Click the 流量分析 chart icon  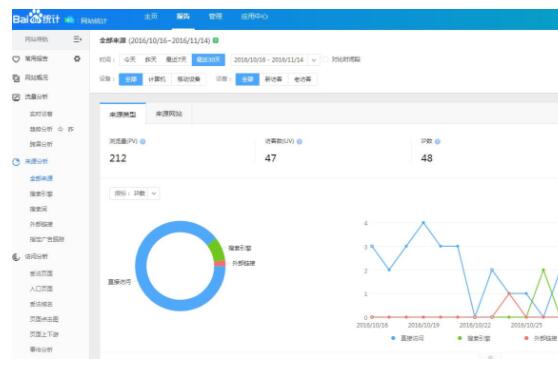click(16, 97)
